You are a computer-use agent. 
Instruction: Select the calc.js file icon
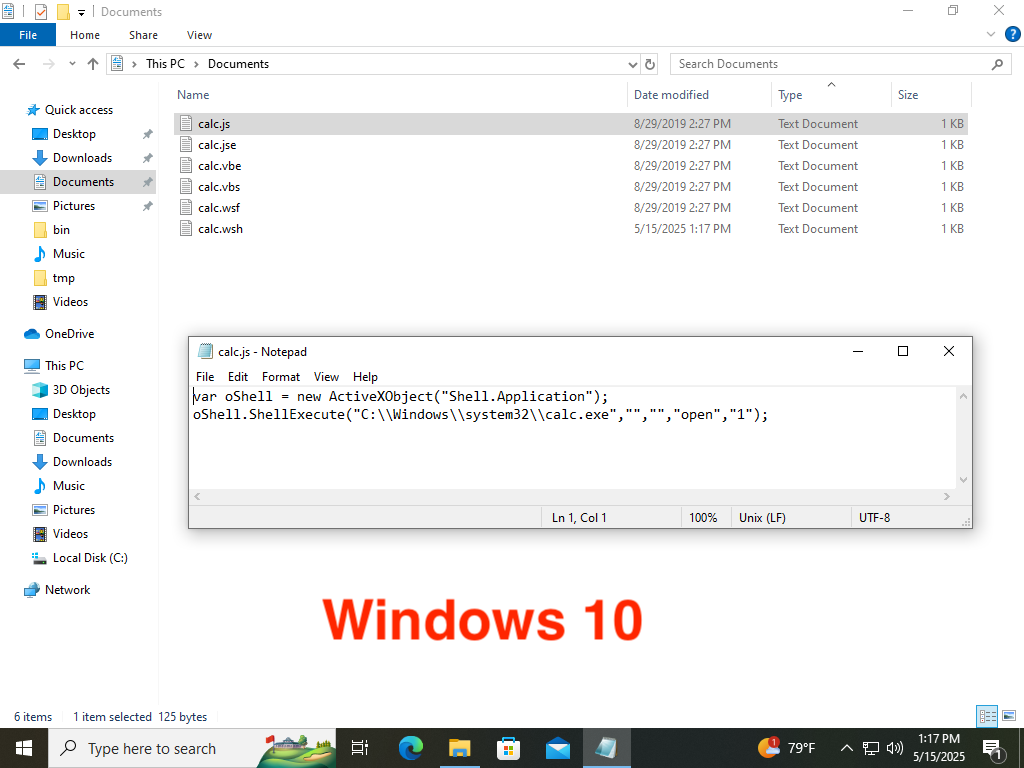pyautogui.click(x=186, y=123)
